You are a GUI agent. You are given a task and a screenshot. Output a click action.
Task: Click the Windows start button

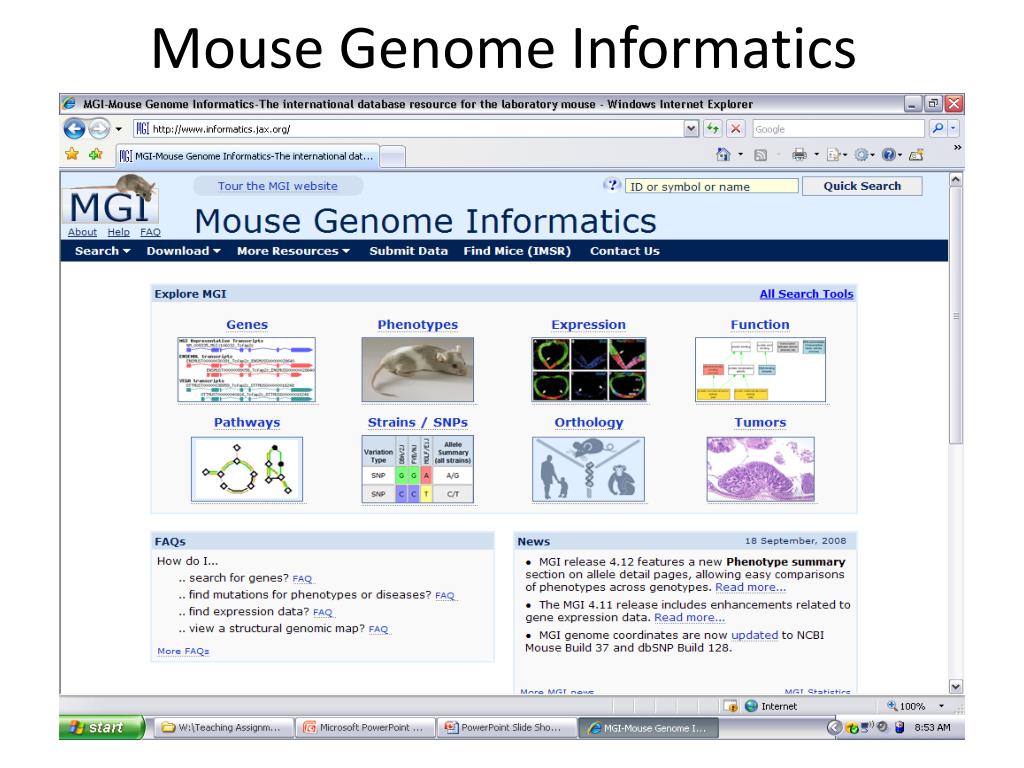(102, 727)
